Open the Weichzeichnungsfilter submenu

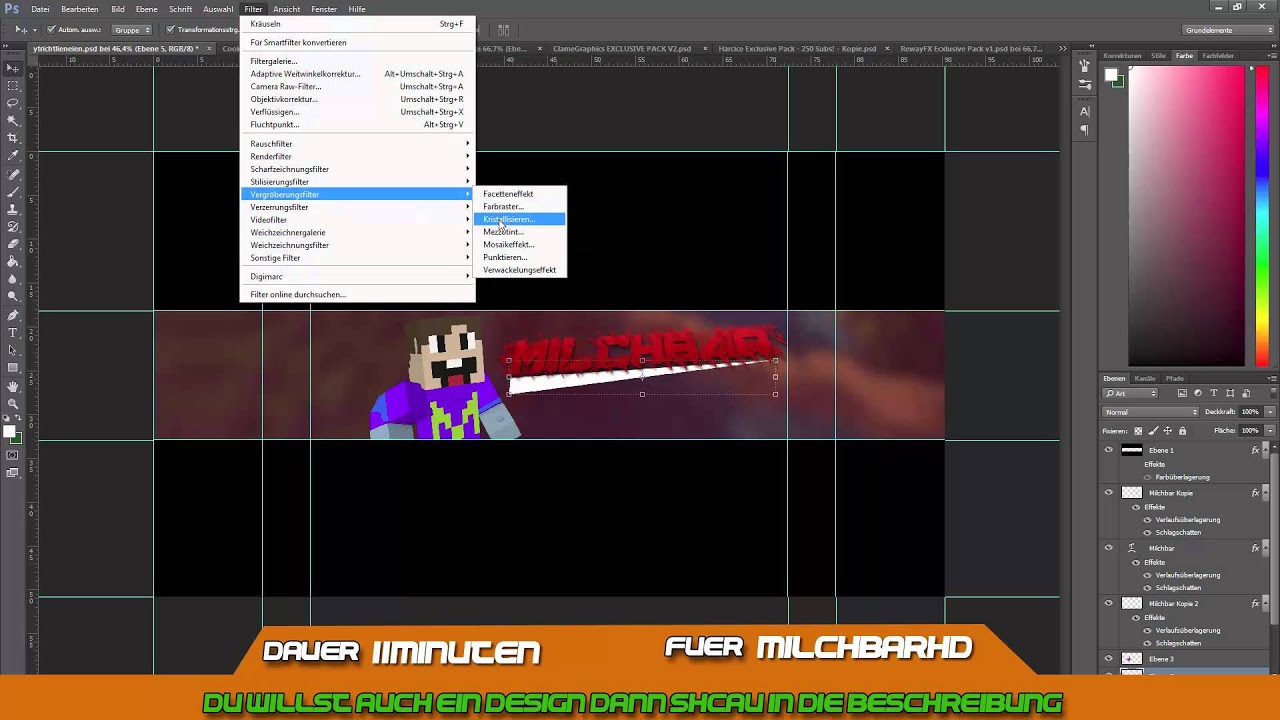[x=358, y=245]
